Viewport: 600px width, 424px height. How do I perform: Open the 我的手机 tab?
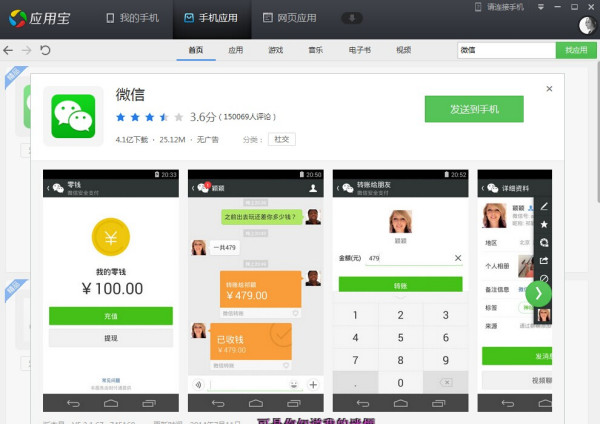[132, 18]
